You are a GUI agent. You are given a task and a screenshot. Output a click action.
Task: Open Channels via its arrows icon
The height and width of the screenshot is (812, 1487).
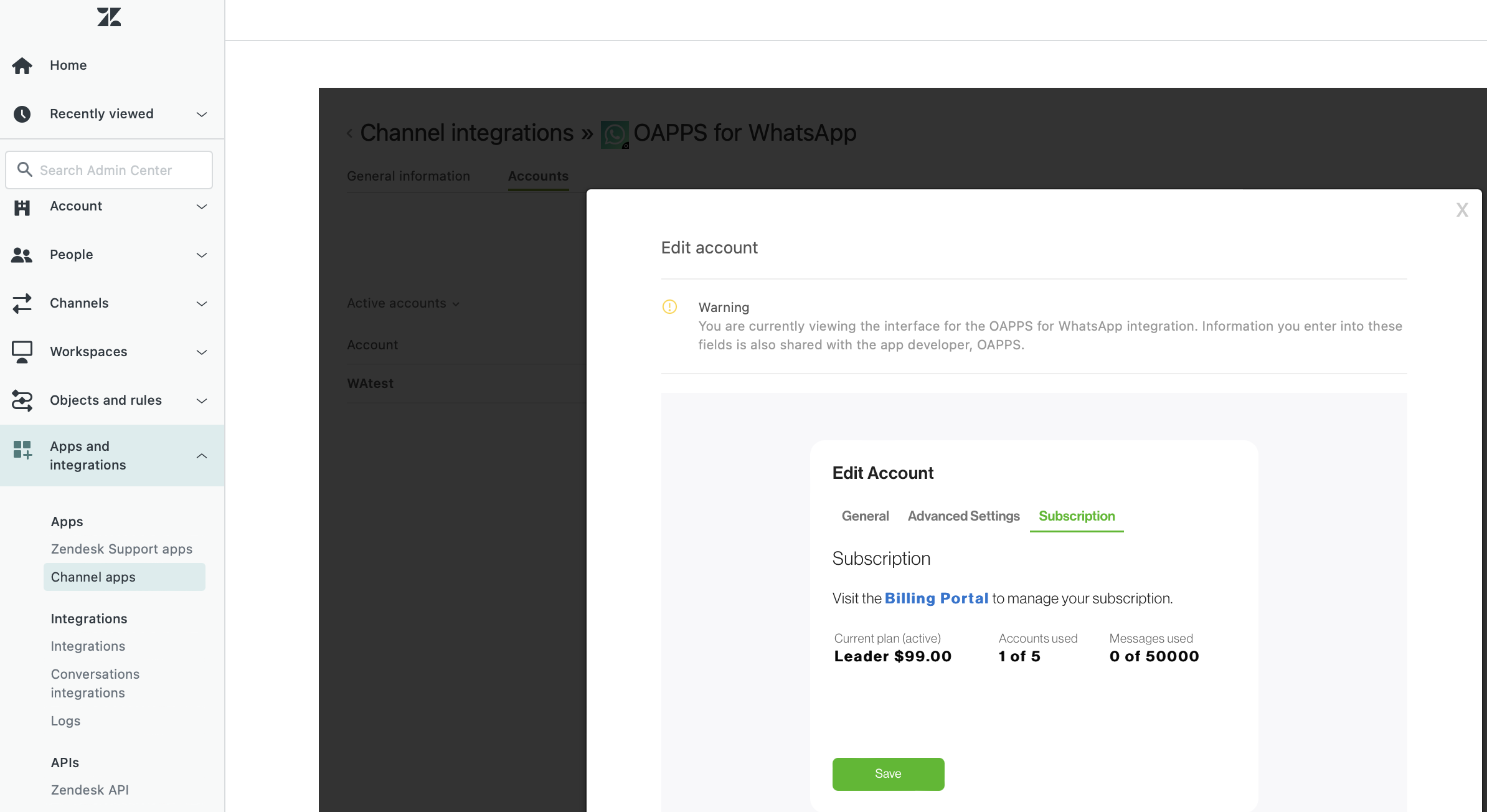[x=22, y=303]
